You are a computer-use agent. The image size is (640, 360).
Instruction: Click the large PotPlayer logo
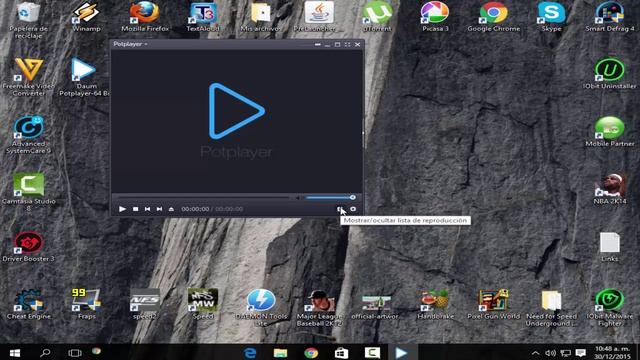coord(237,111)
